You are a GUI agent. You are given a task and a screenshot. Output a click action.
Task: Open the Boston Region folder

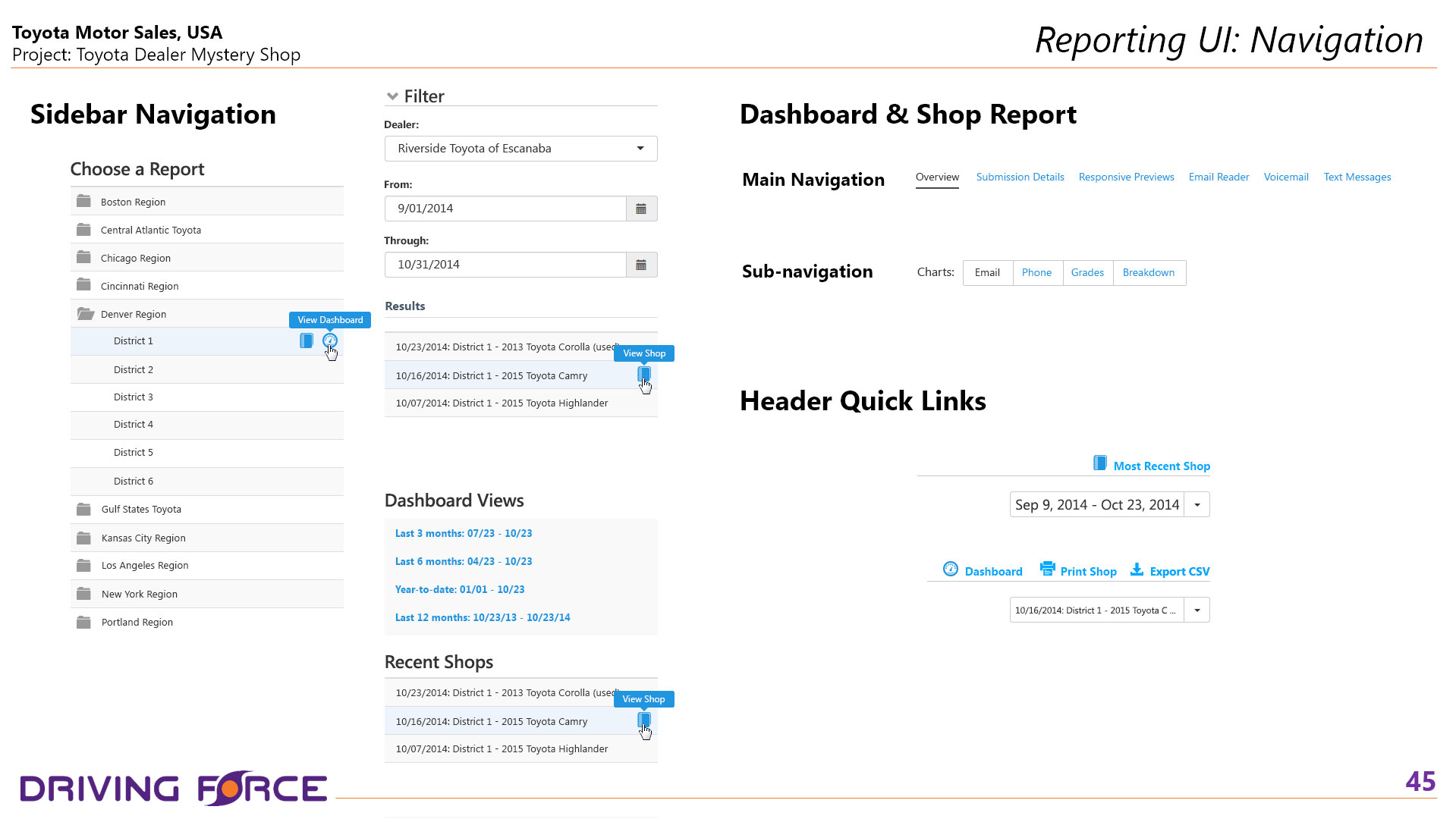[206, 202]
